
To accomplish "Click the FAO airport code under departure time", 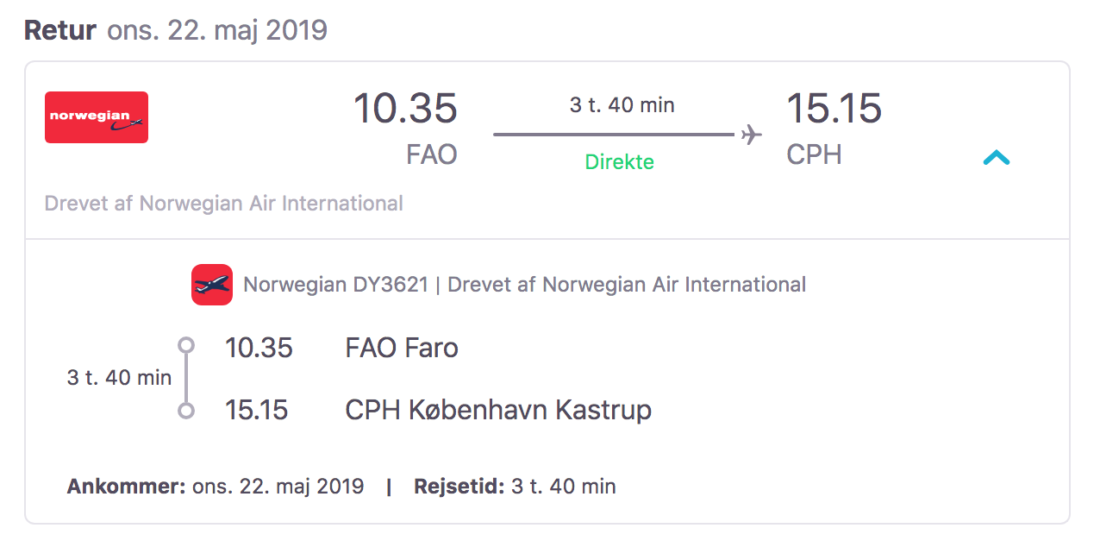I will pos(431,156).
